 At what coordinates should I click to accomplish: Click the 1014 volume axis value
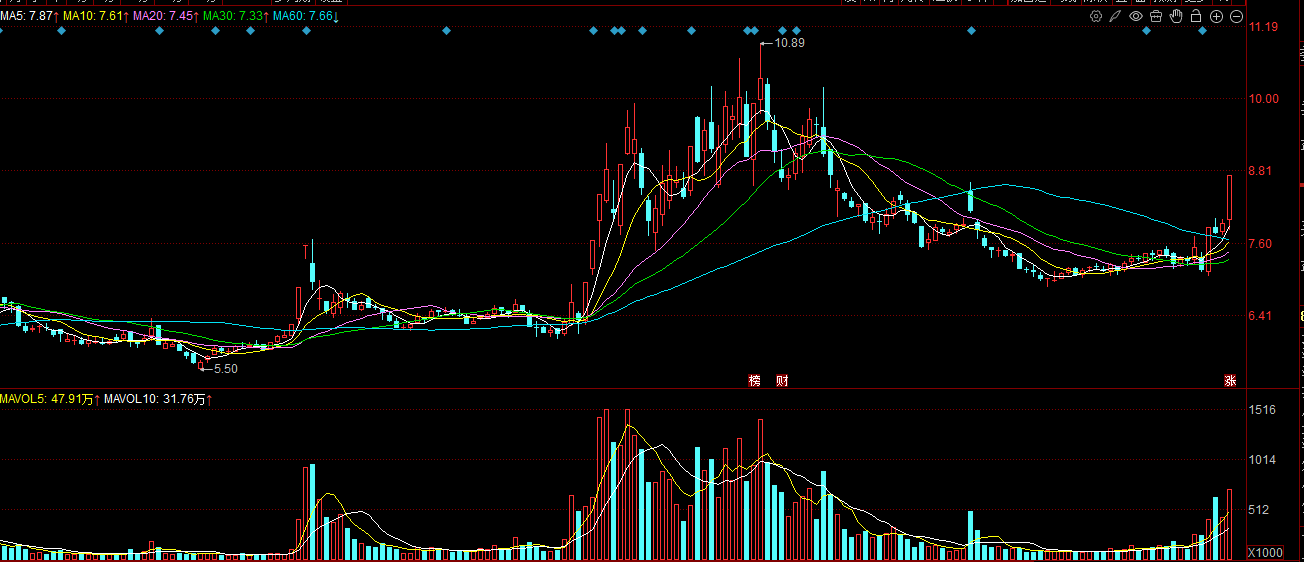coord(1262,460)
